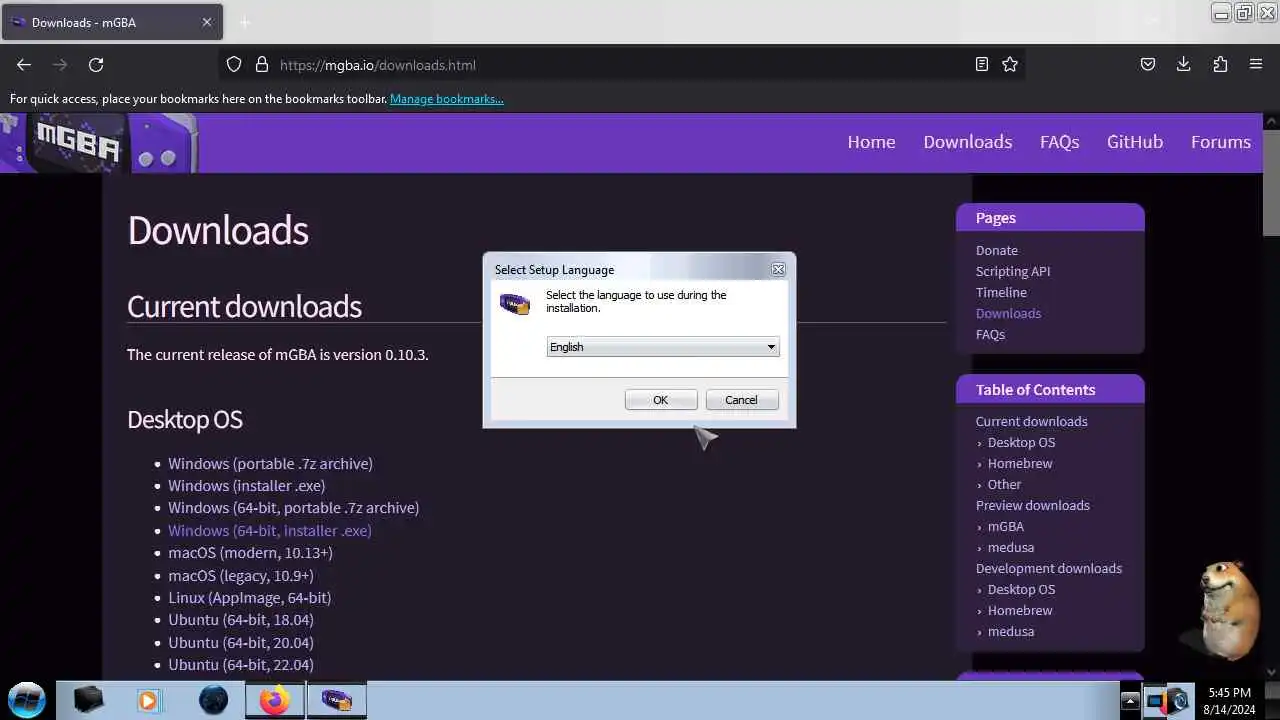Click the browser back arrow
Screen dimensions: 1280x720
pyautogui.click(x=24, y=65)
